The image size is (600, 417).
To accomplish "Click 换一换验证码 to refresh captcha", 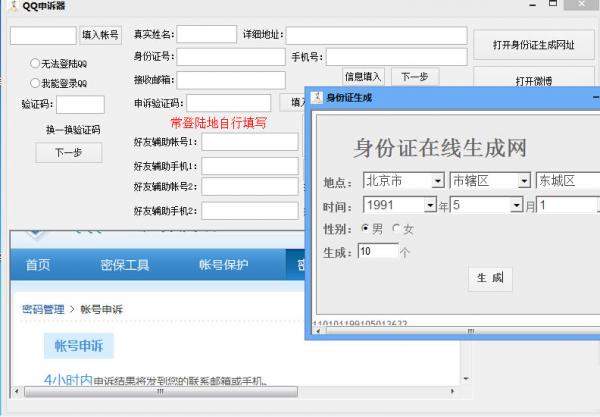I will pos(73,130).
